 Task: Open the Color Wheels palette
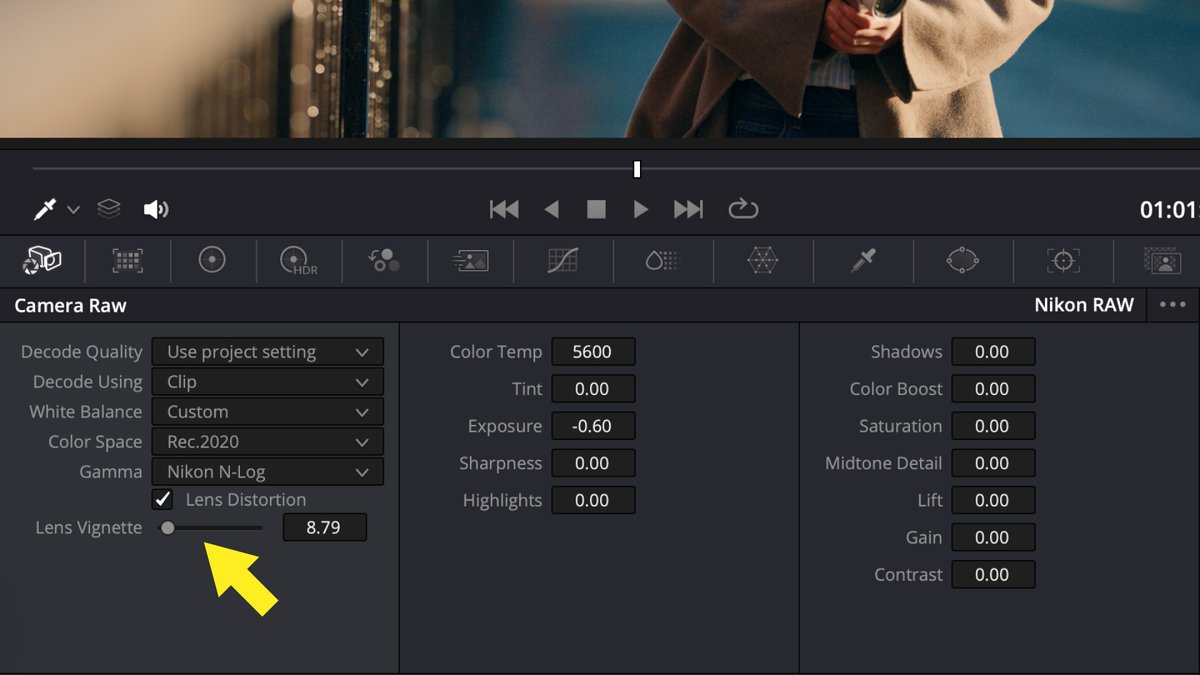[x=212, y=261]
